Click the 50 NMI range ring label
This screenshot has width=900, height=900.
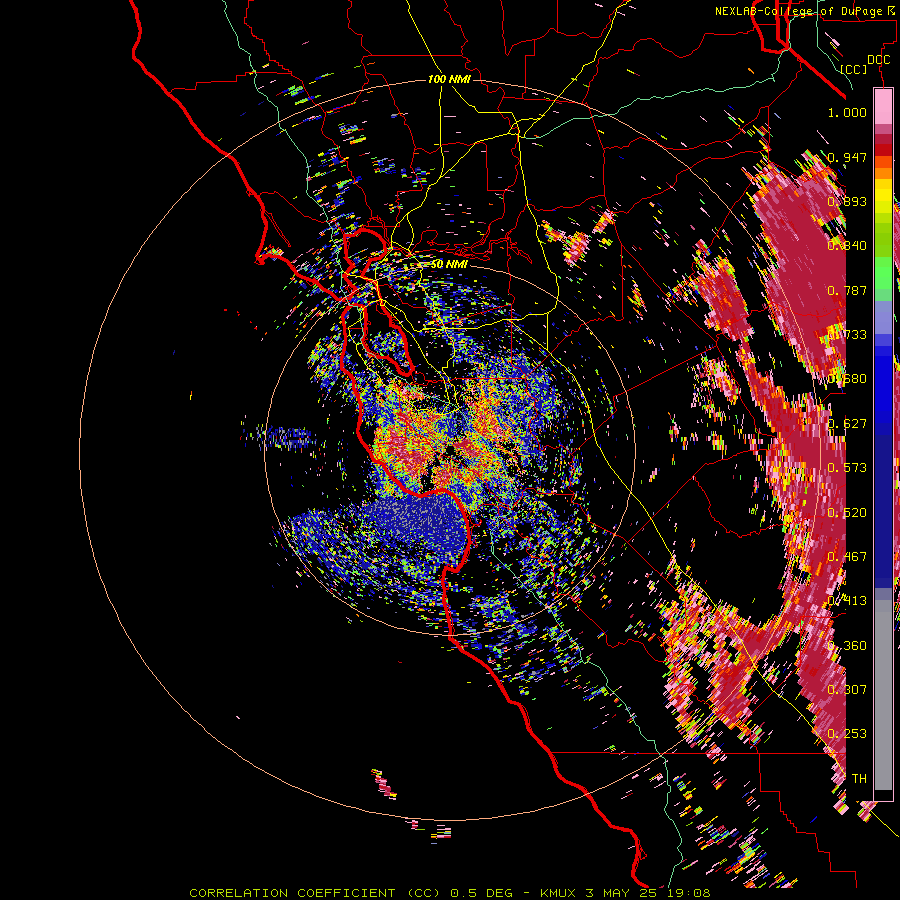[449, 264]
